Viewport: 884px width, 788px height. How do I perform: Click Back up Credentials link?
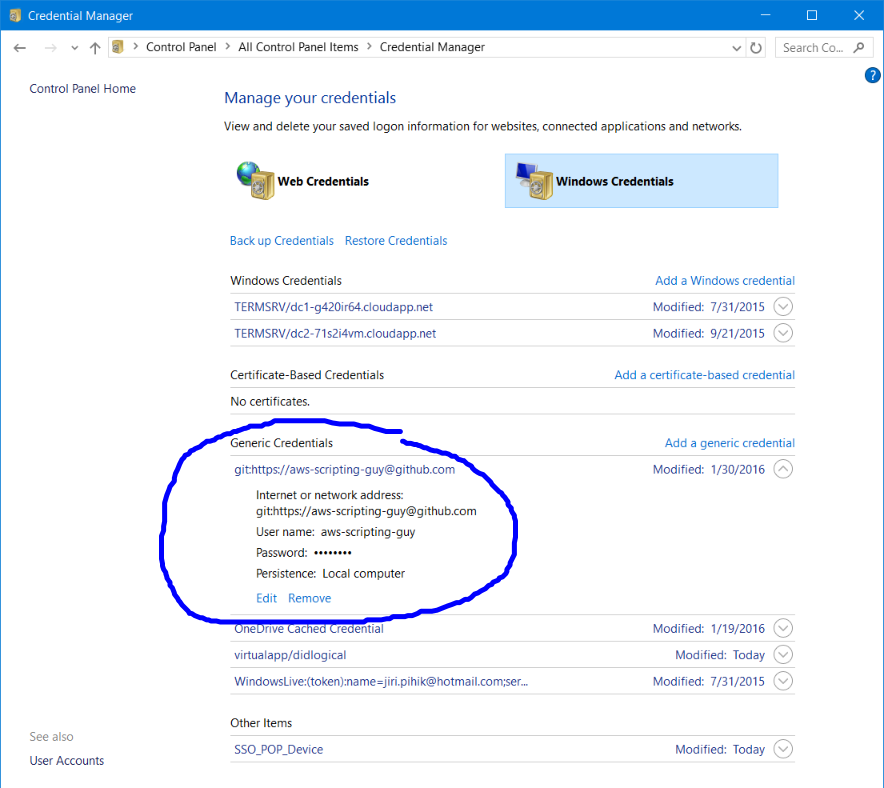coord(282,241)
